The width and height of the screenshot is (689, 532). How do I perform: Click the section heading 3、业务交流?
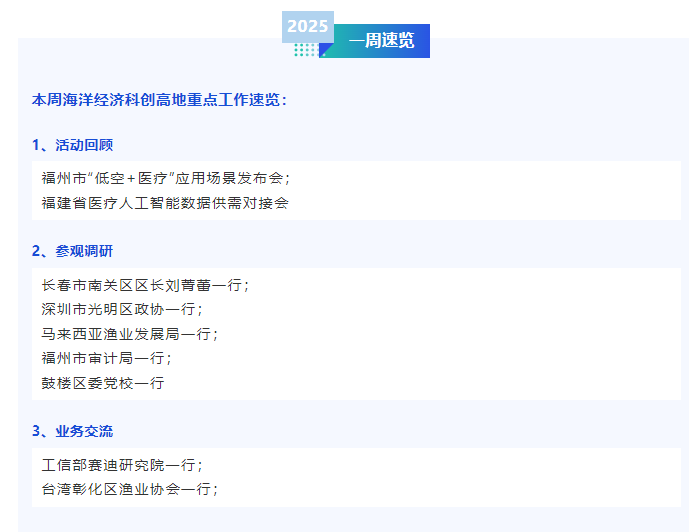coord(73,431)
